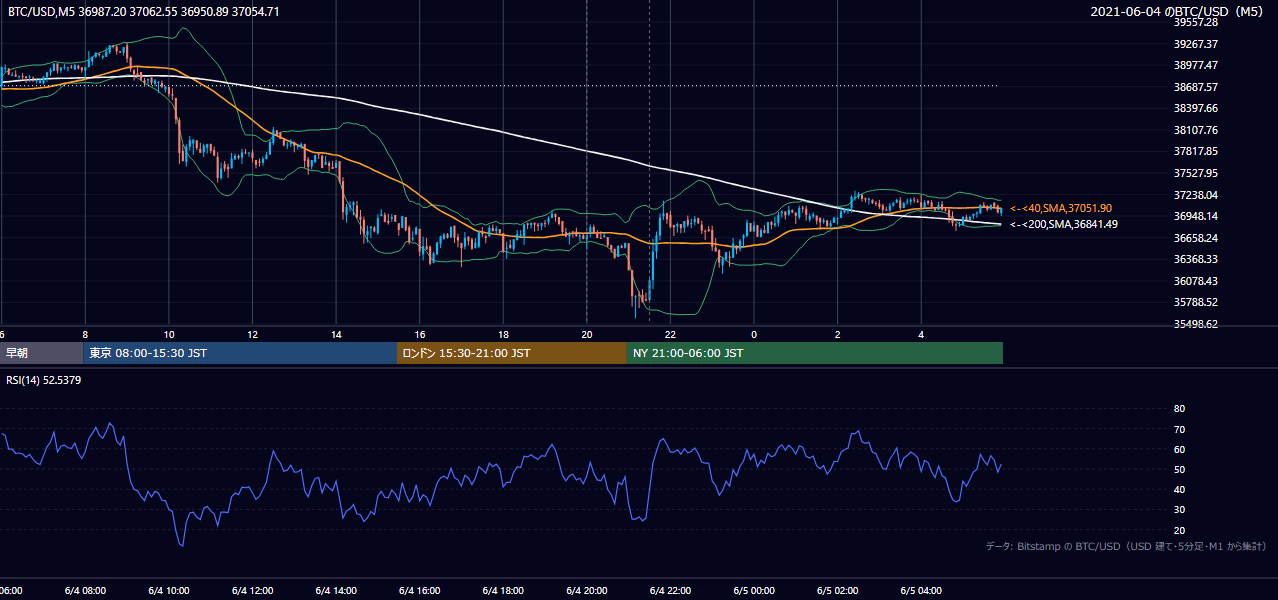This screenshot has width=1278, height=600.
Task: Click RSI axis level 80
Action: (1179, 409)
